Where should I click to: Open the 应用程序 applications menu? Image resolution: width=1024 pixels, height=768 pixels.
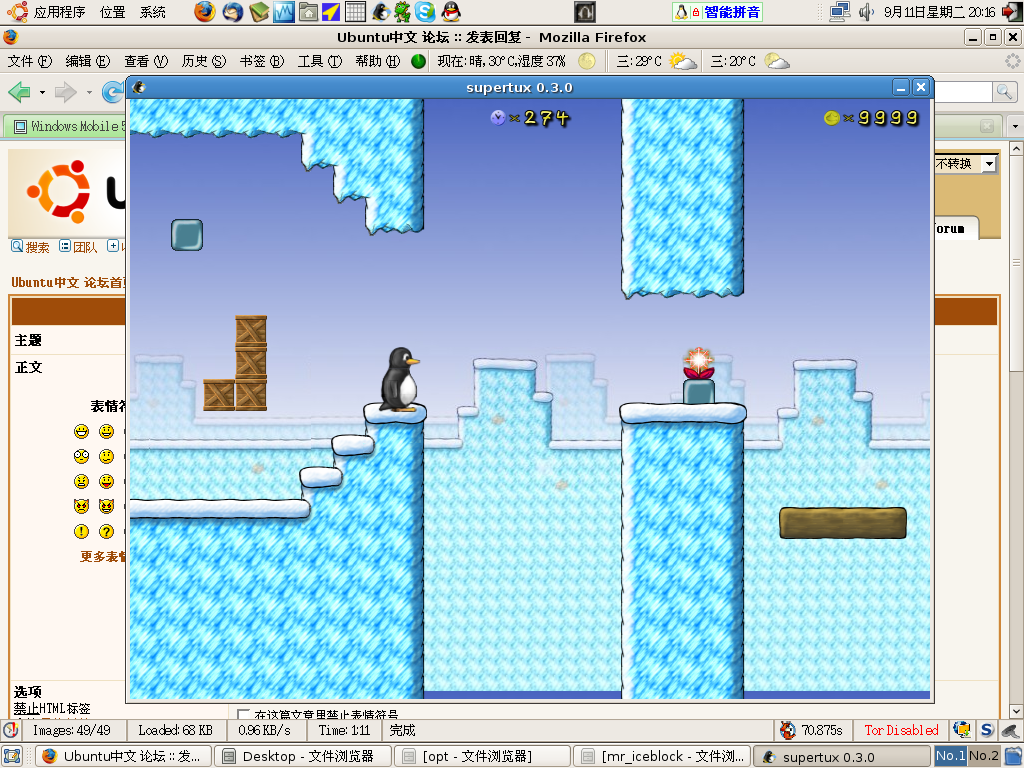[59, 12]
